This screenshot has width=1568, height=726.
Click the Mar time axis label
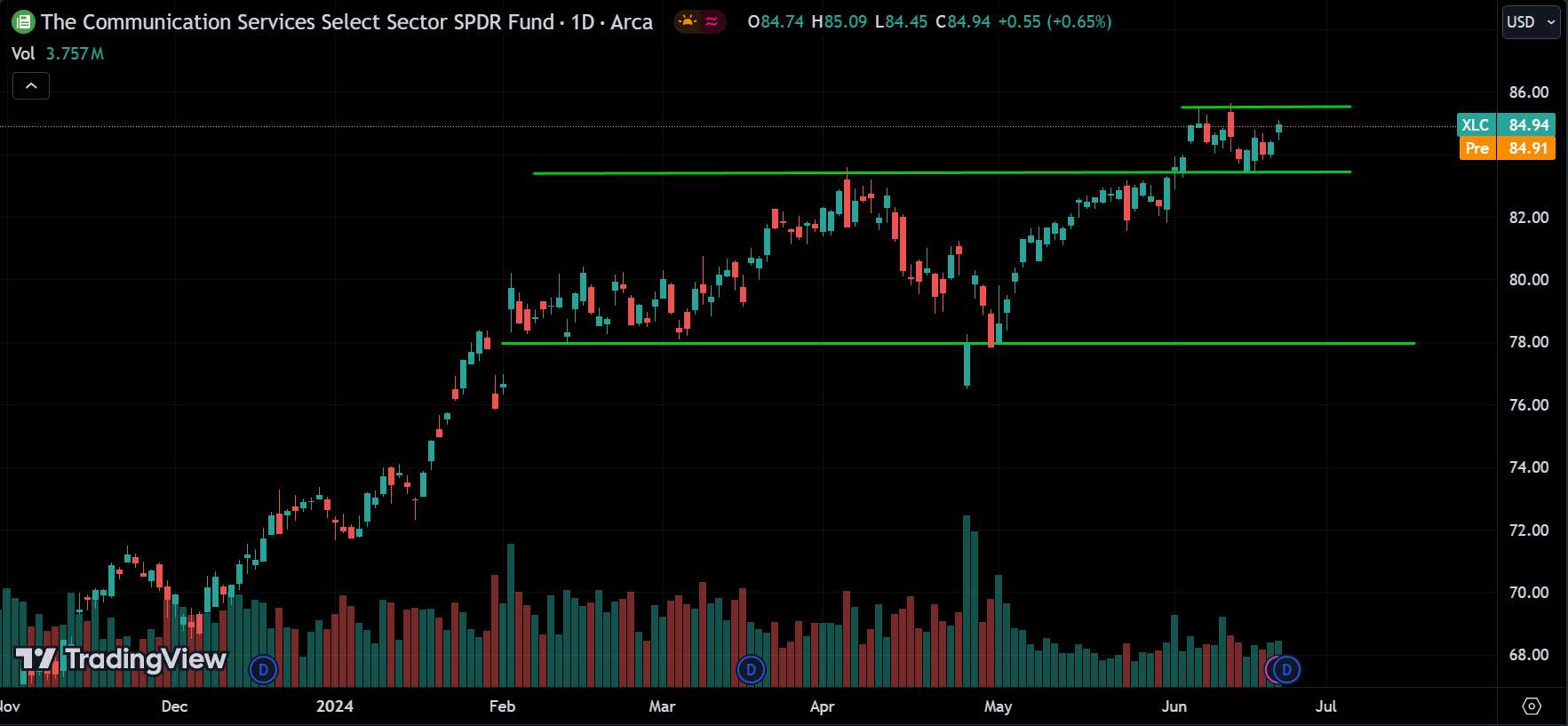coord(662,706)
